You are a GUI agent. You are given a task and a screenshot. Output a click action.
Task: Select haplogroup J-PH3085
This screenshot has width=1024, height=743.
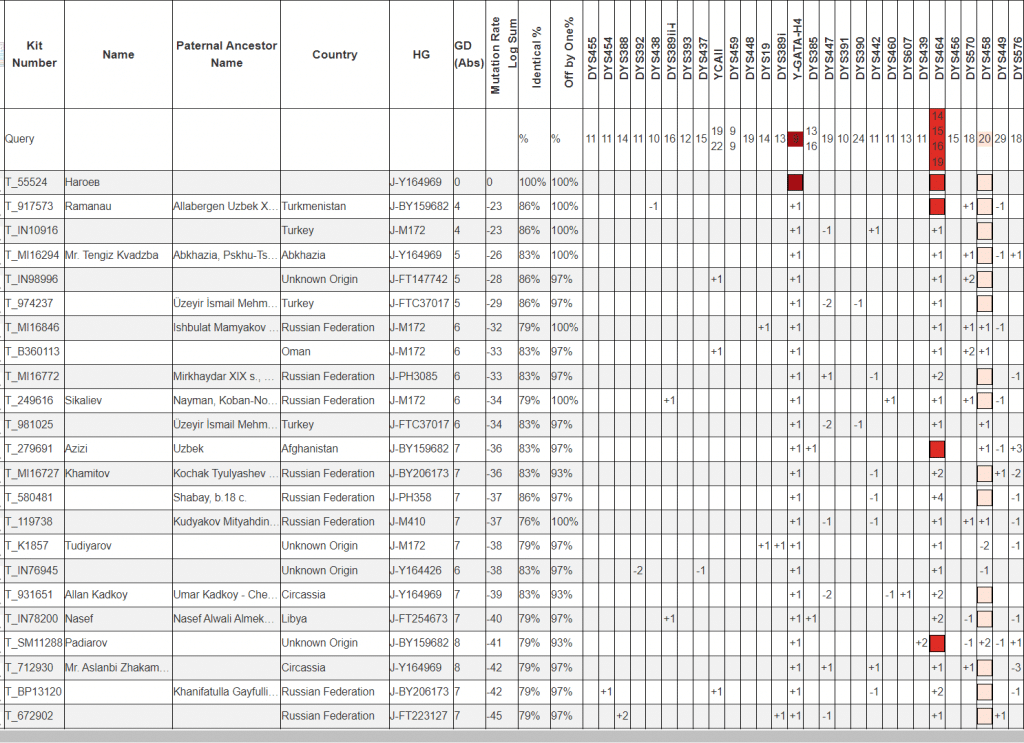[x=416, y=376]
